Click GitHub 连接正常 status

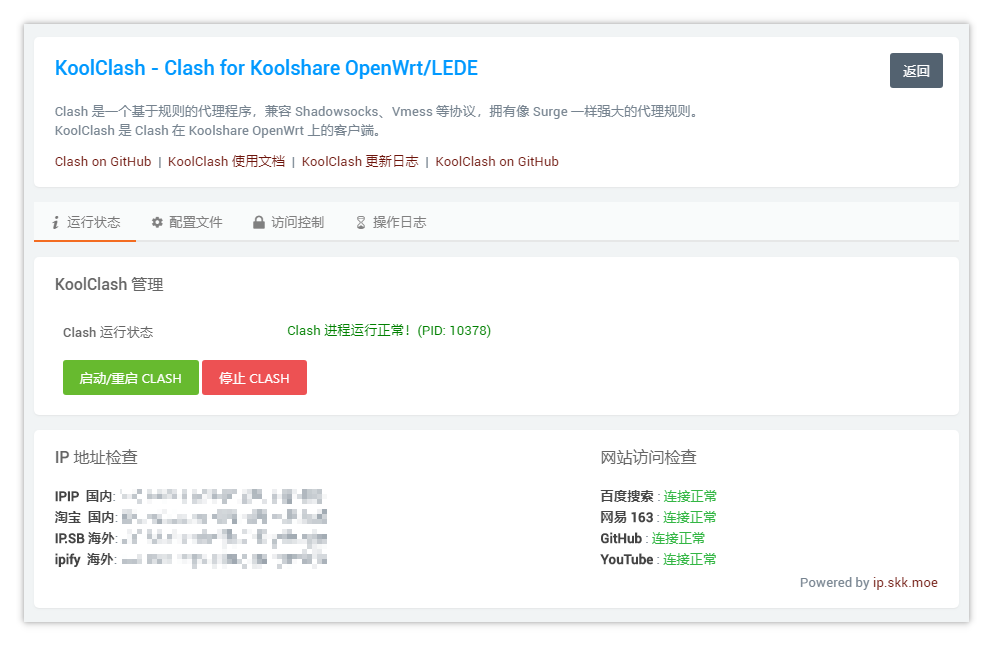pos(678,539)
